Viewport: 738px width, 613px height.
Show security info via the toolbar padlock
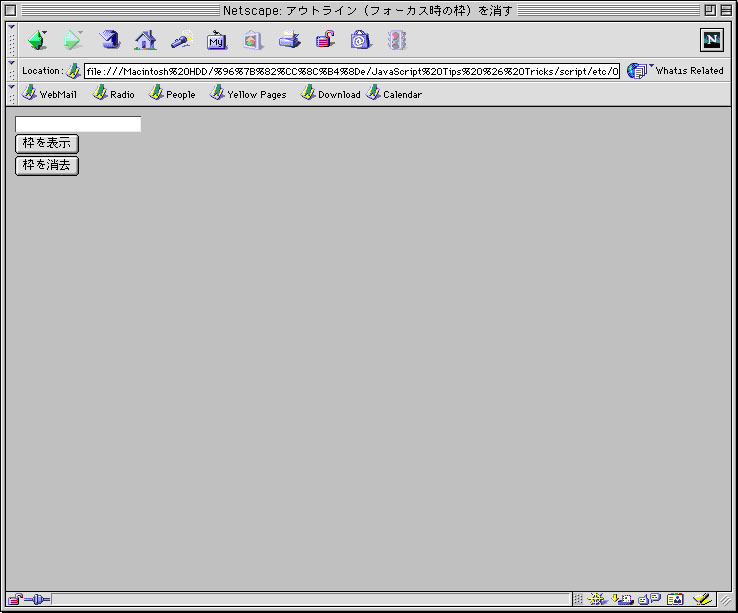click(325, 40)
